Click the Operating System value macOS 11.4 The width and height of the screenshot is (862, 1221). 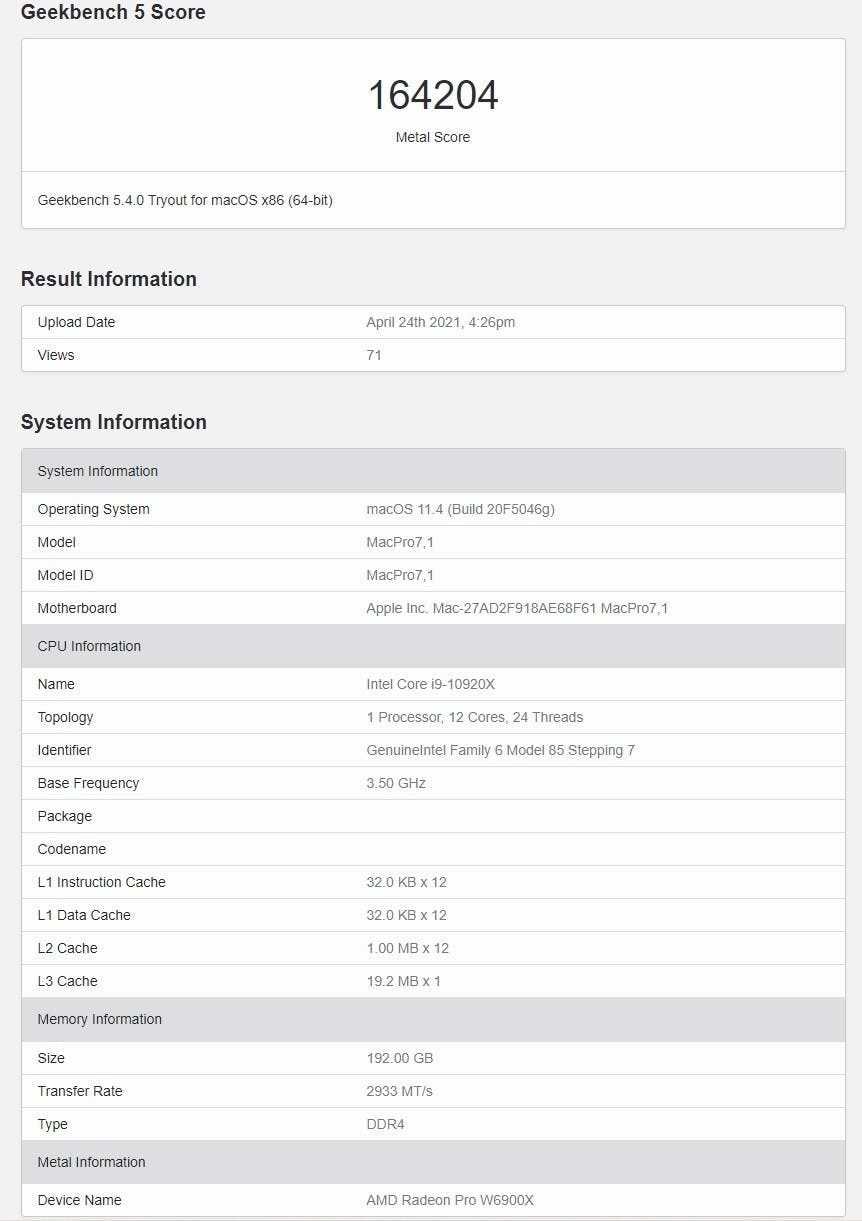pos(460,509)
